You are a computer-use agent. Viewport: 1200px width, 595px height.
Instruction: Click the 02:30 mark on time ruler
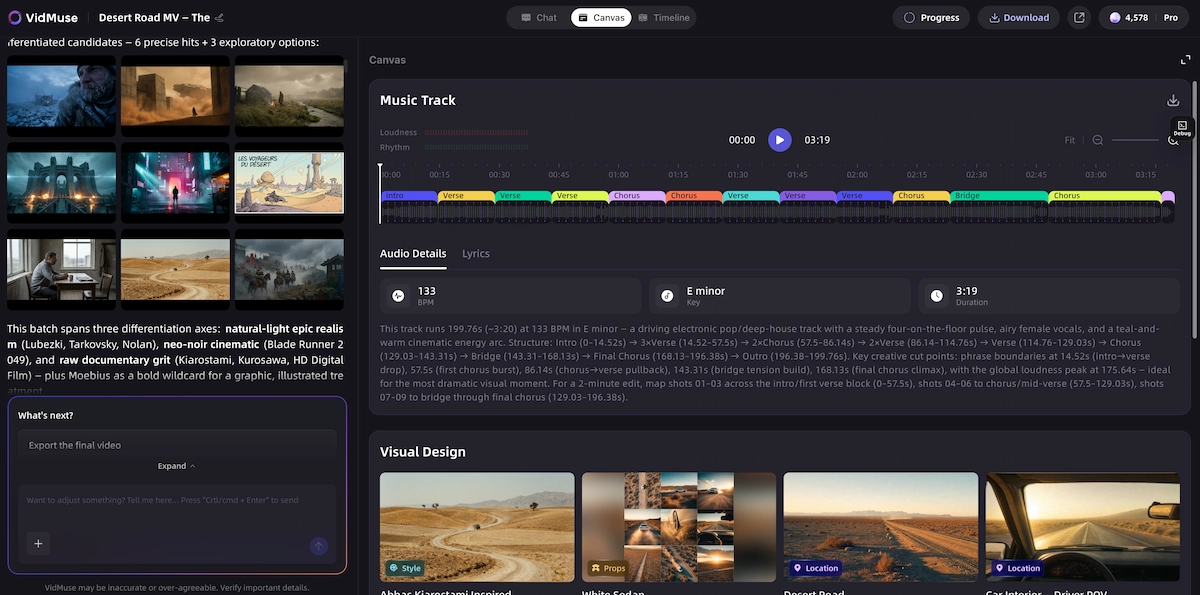tap(976, 174)
